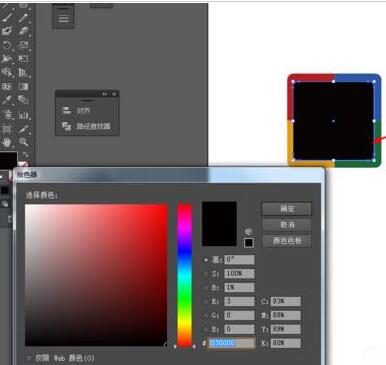Select the Eraser tool
The image size is (386, 365).
pyautogui.click(x=23, y=31)
